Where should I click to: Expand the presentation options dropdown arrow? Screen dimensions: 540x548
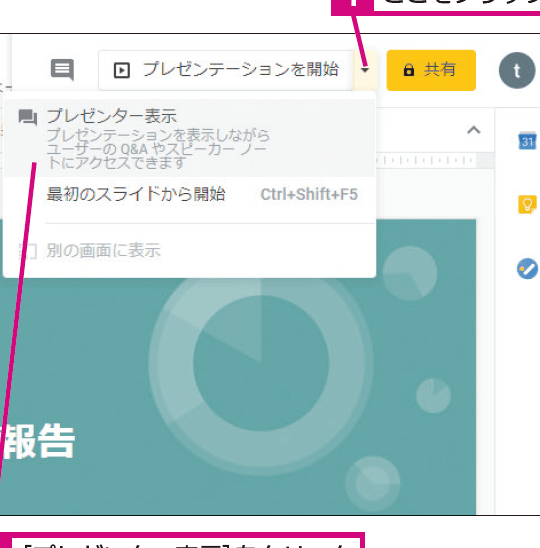pyautogui.click(x=365, y=70)
